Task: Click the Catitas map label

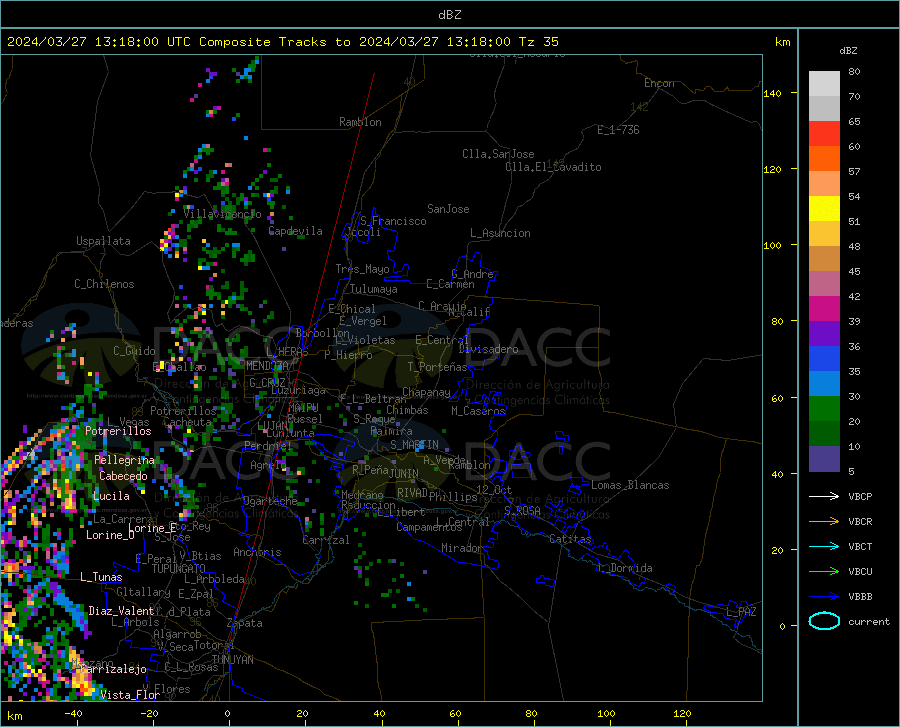Action: point(571,539)
